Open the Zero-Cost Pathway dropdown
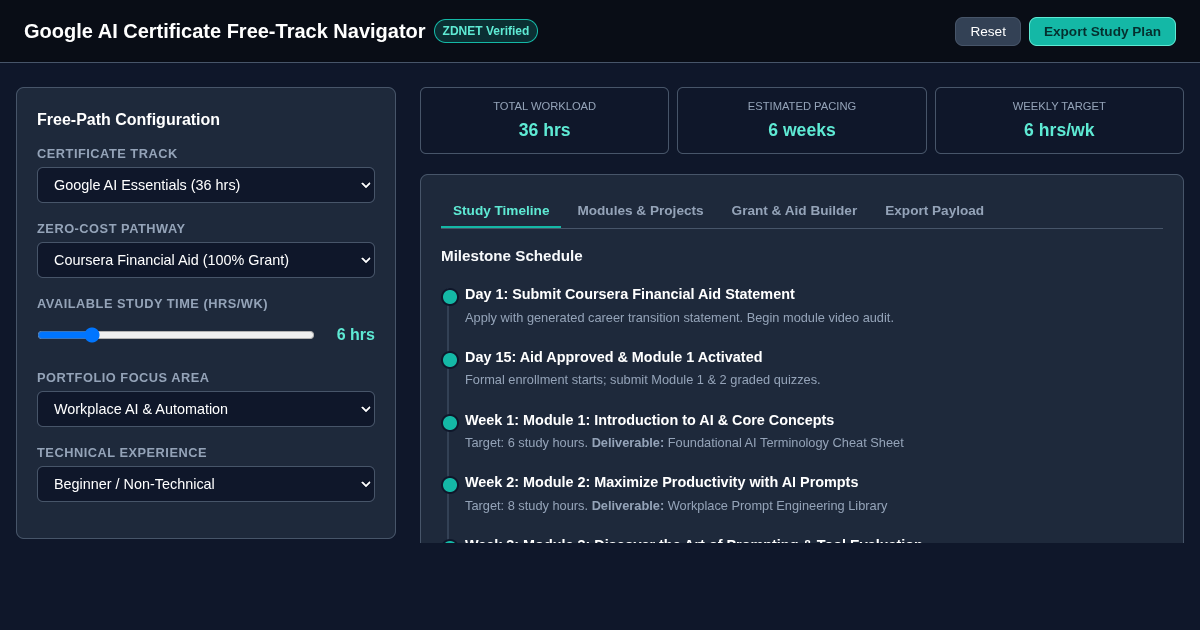 [x=206, y=260]
